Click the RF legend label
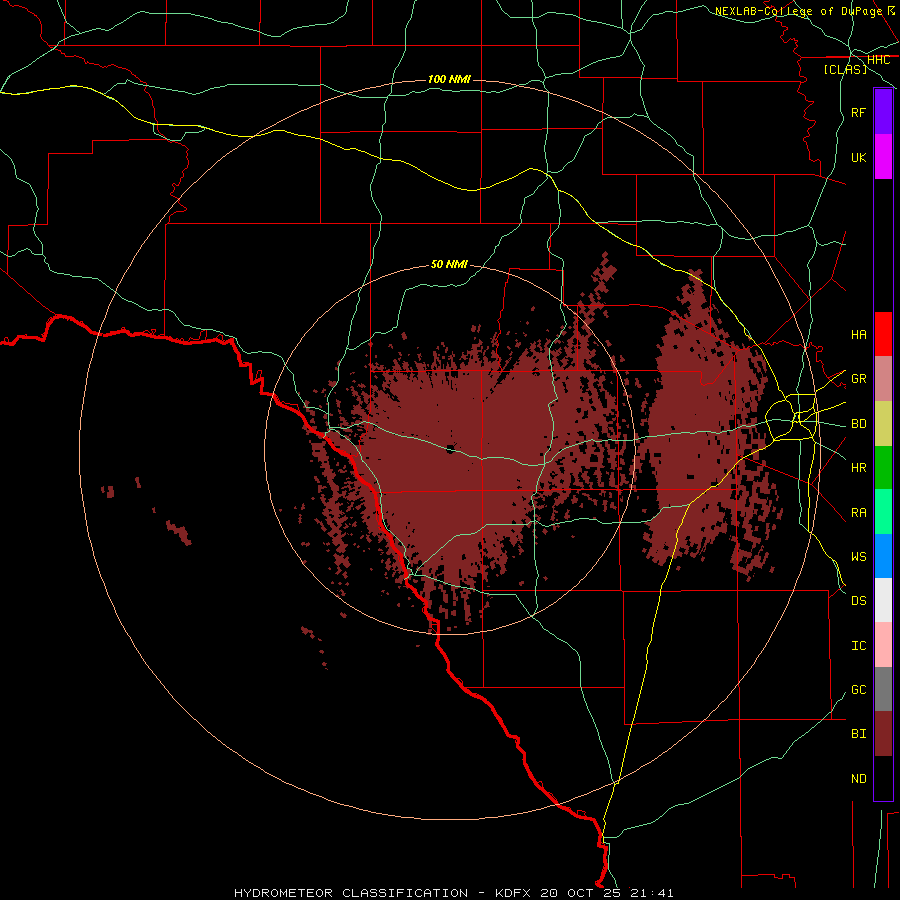This screenshot has height=900, width=900. point(858,112)
